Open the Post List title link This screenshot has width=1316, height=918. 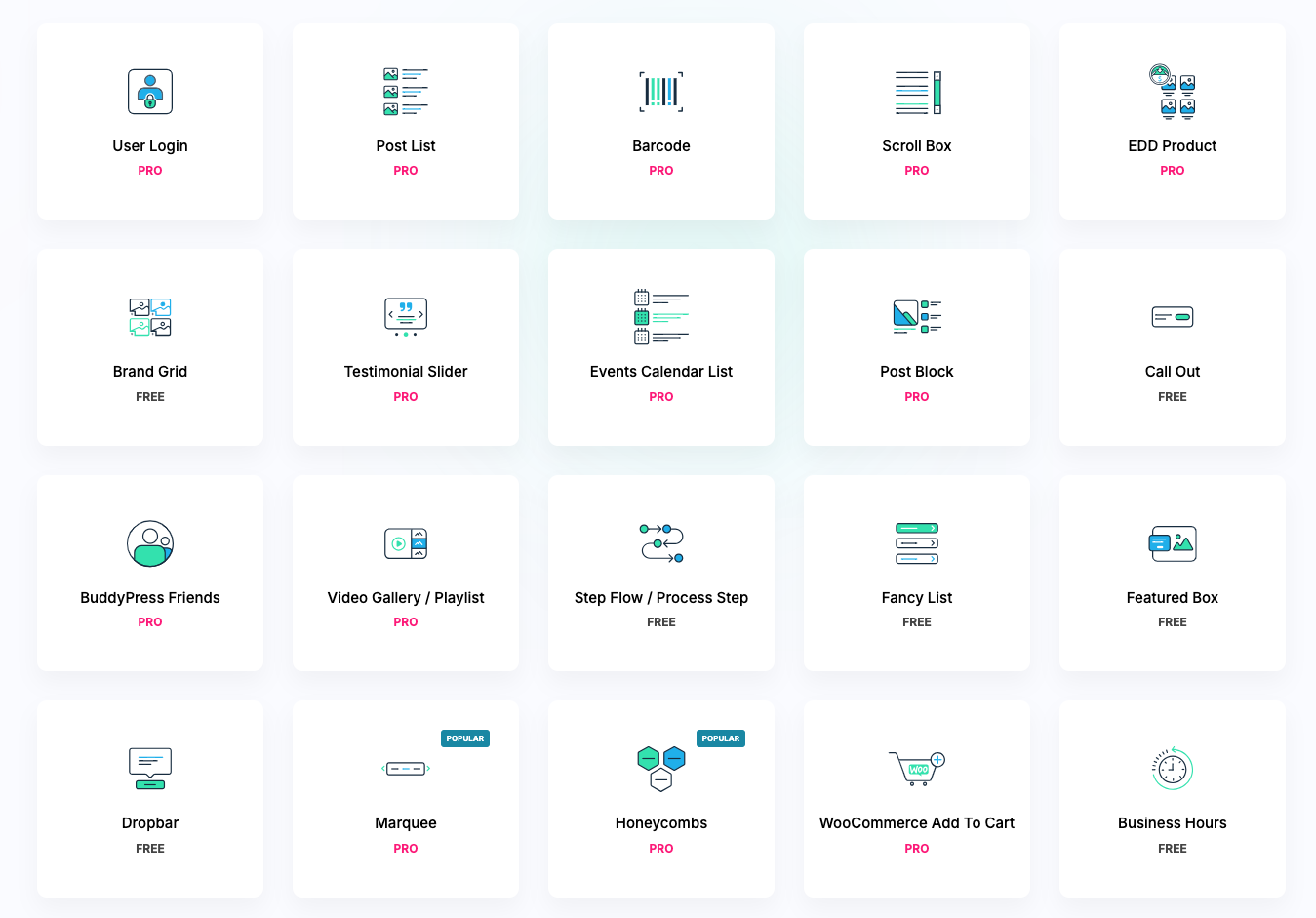406,146
